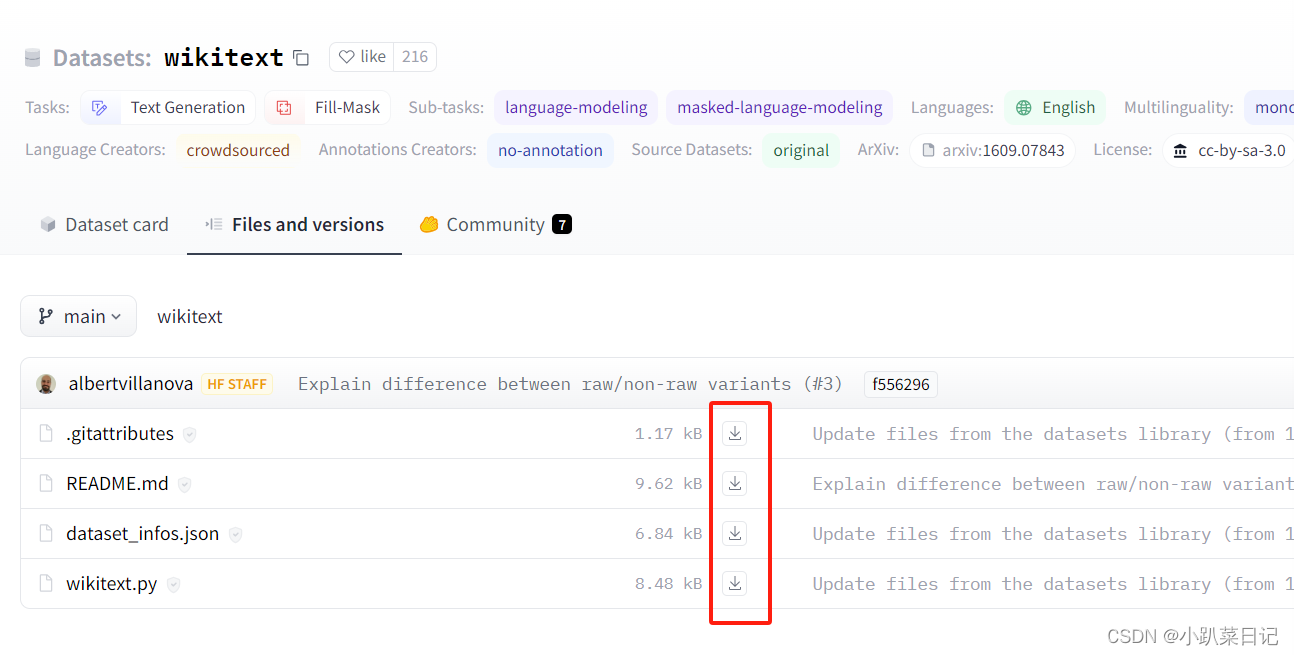Download the README.md file
The image size is (1294, 655).
point(735,483)
